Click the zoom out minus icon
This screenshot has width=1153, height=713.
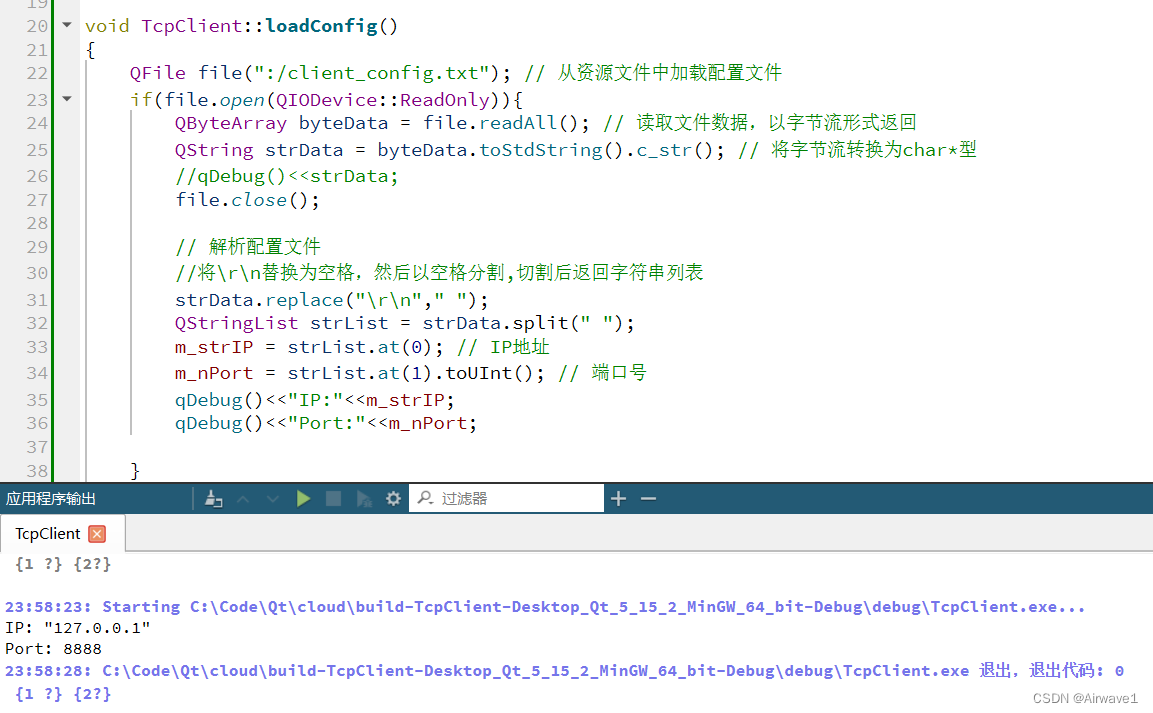coord(648,497)
